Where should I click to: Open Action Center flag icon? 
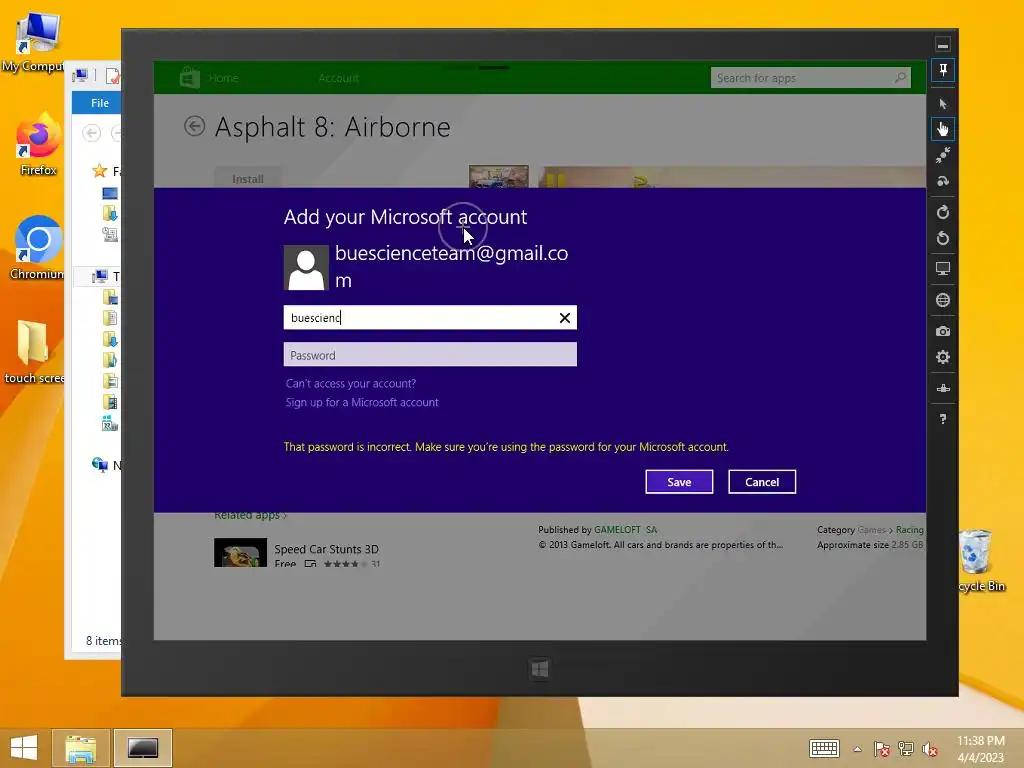click(x=881, y=749)
